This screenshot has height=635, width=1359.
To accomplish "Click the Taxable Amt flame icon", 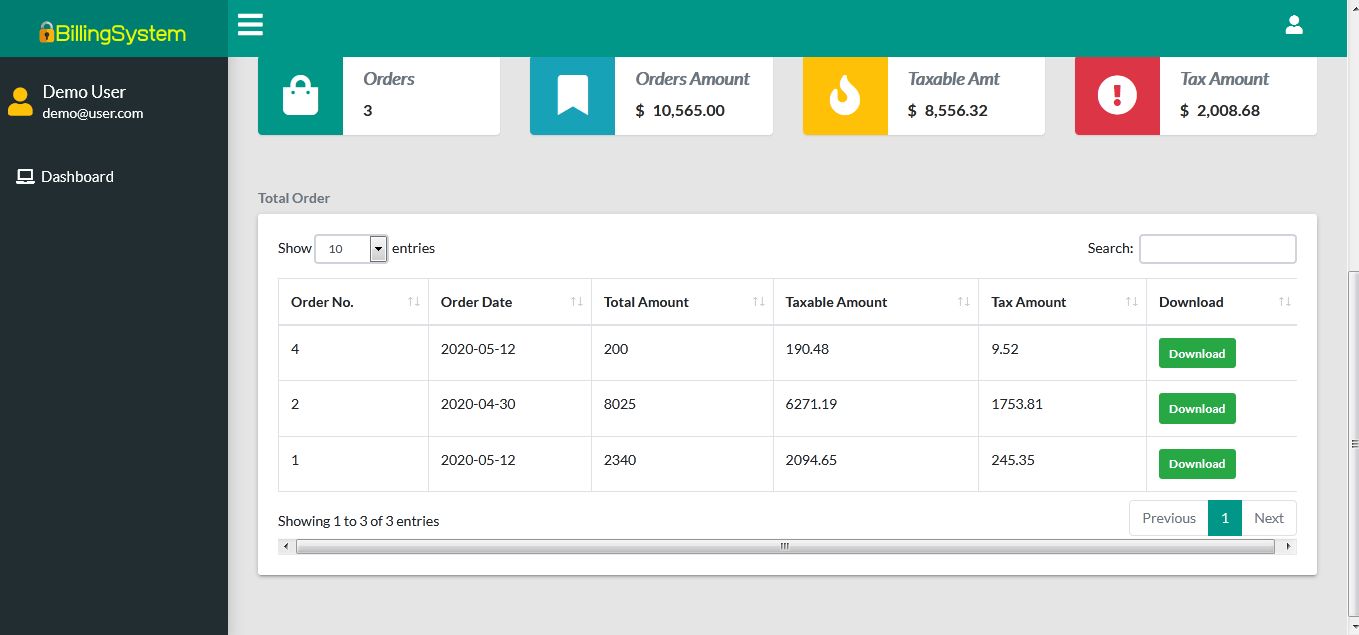I will tap(844, 96).
